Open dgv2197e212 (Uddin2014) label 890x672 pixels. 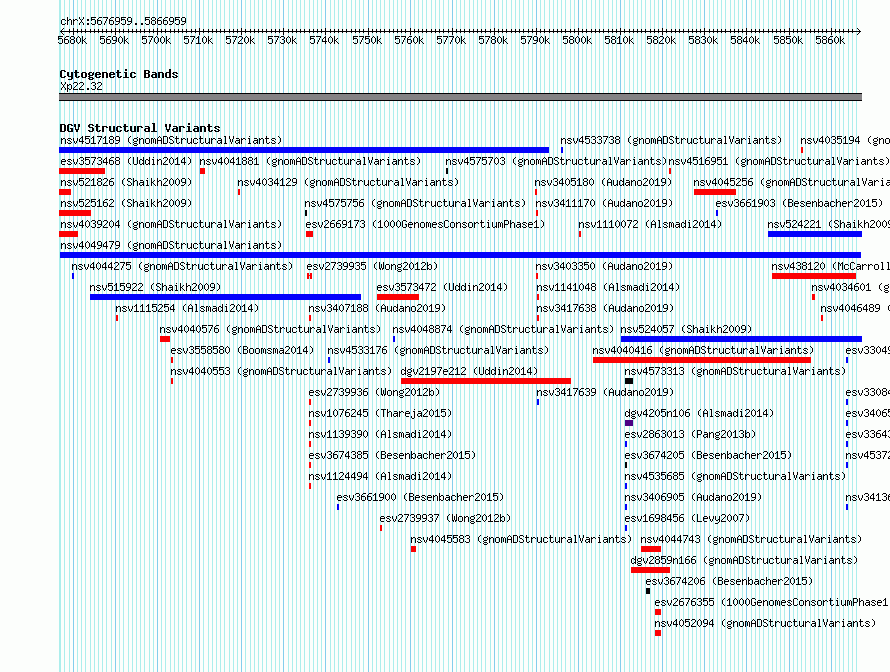click(469, 371)
